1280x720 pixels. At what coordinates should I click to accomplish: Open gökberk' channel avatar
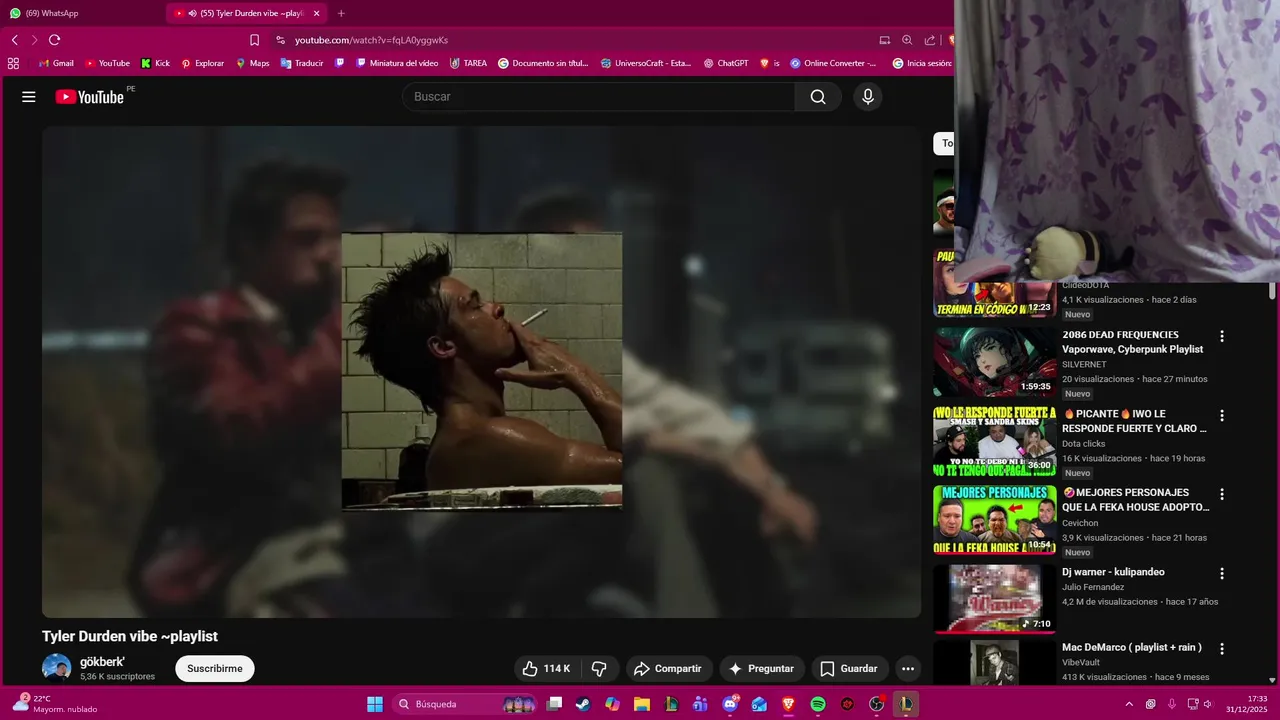pos(56,668)
